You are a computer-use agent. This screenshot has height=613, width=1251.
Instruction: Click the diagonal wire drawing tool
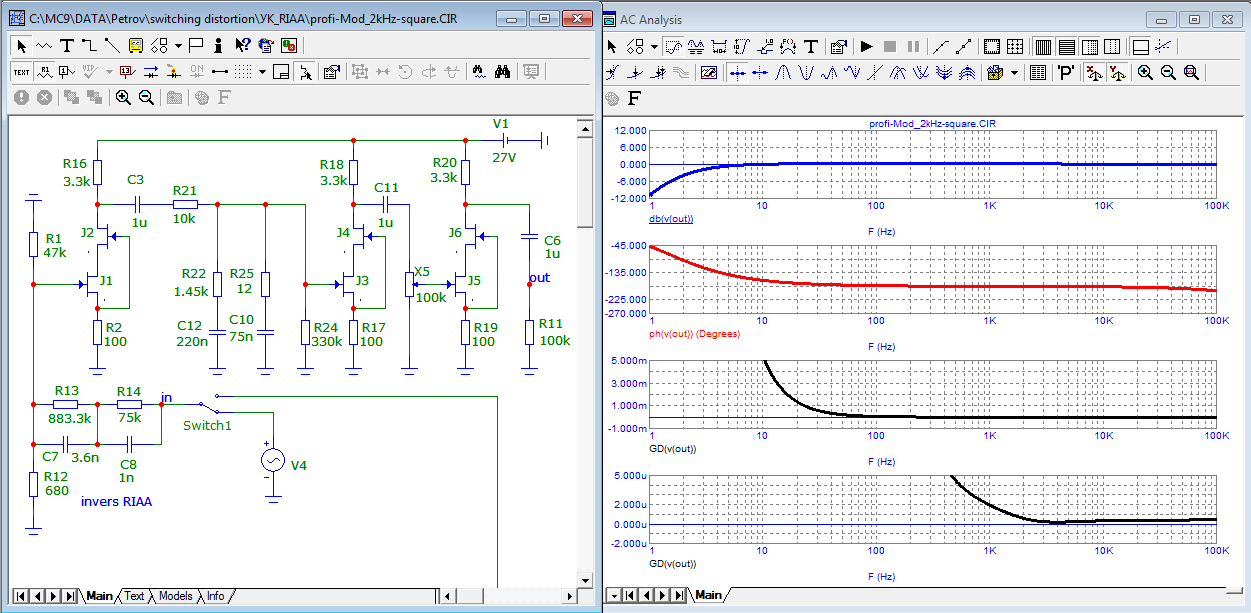(x=111, y=45)
